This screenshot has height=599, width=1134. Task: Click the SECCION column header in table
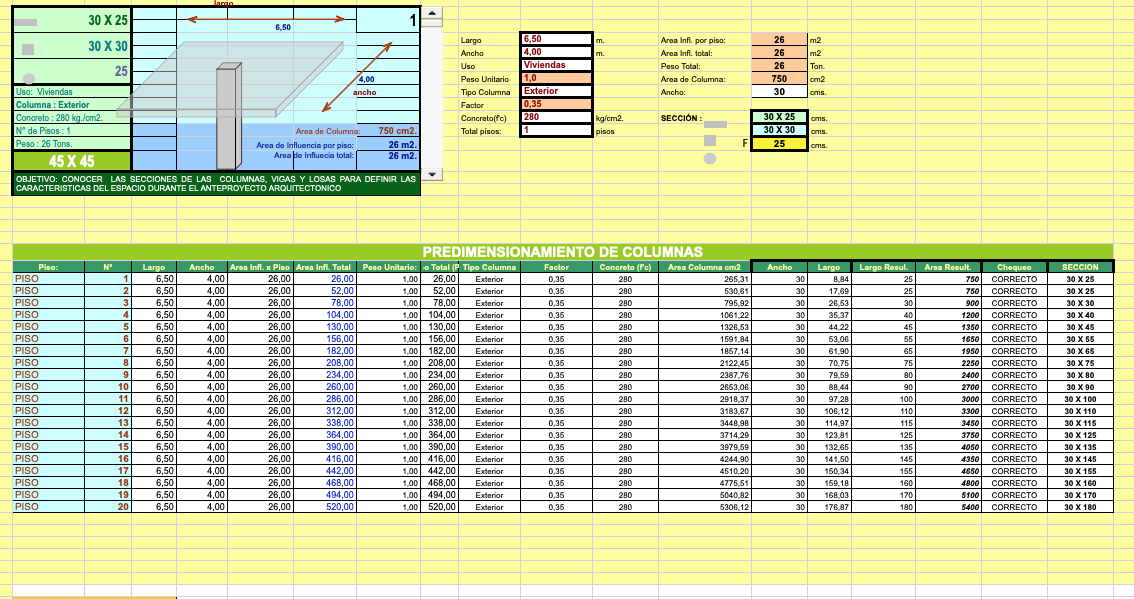[x=1080, y=267]
